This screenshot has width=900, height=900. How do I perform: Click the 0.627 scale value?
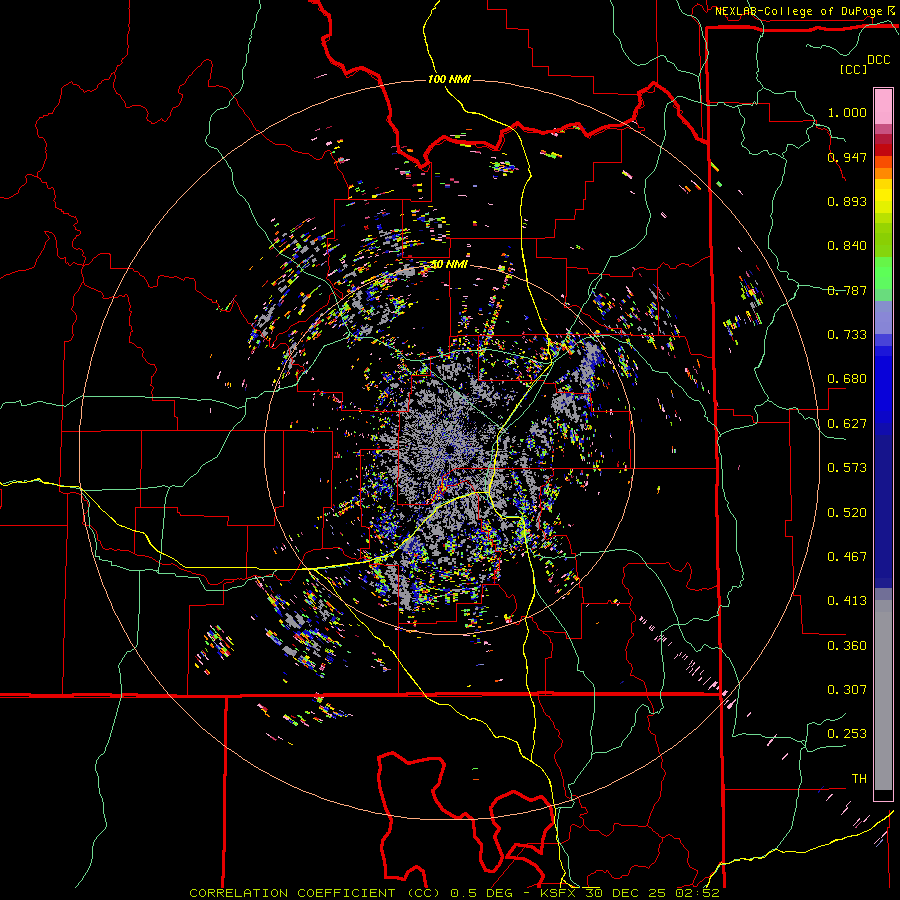847,424
